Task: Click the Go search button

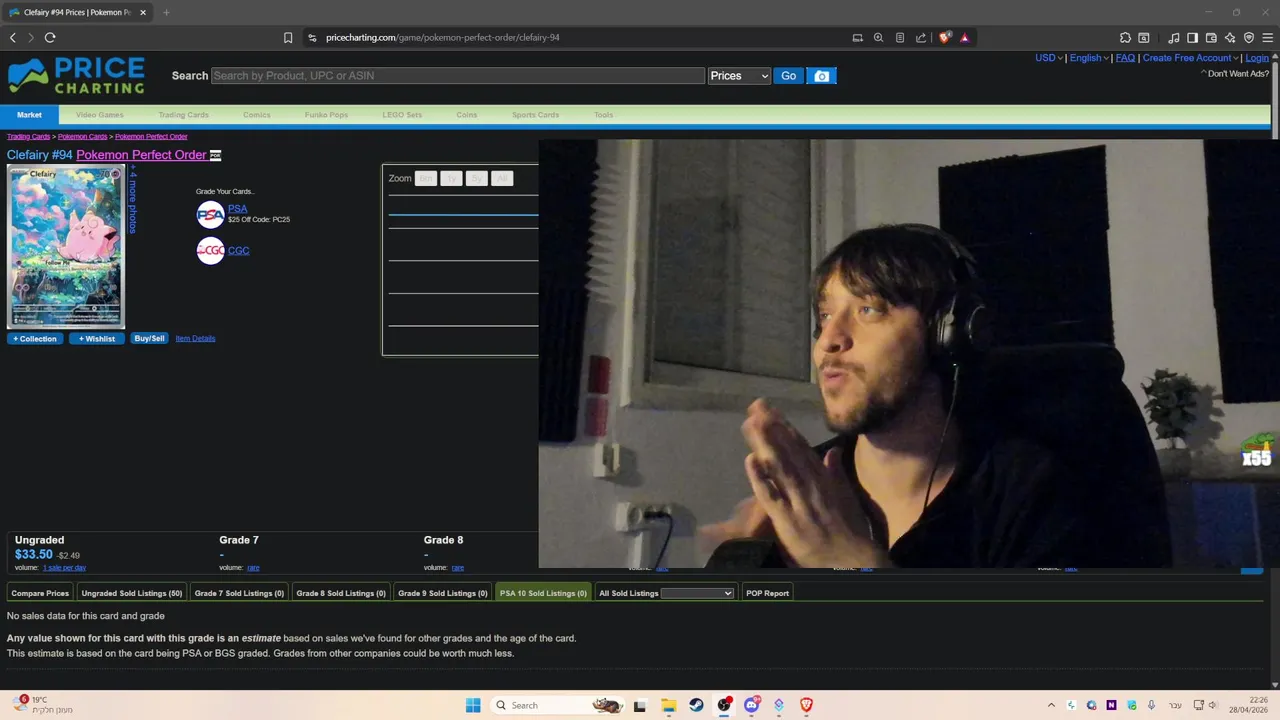Action: 789,76
